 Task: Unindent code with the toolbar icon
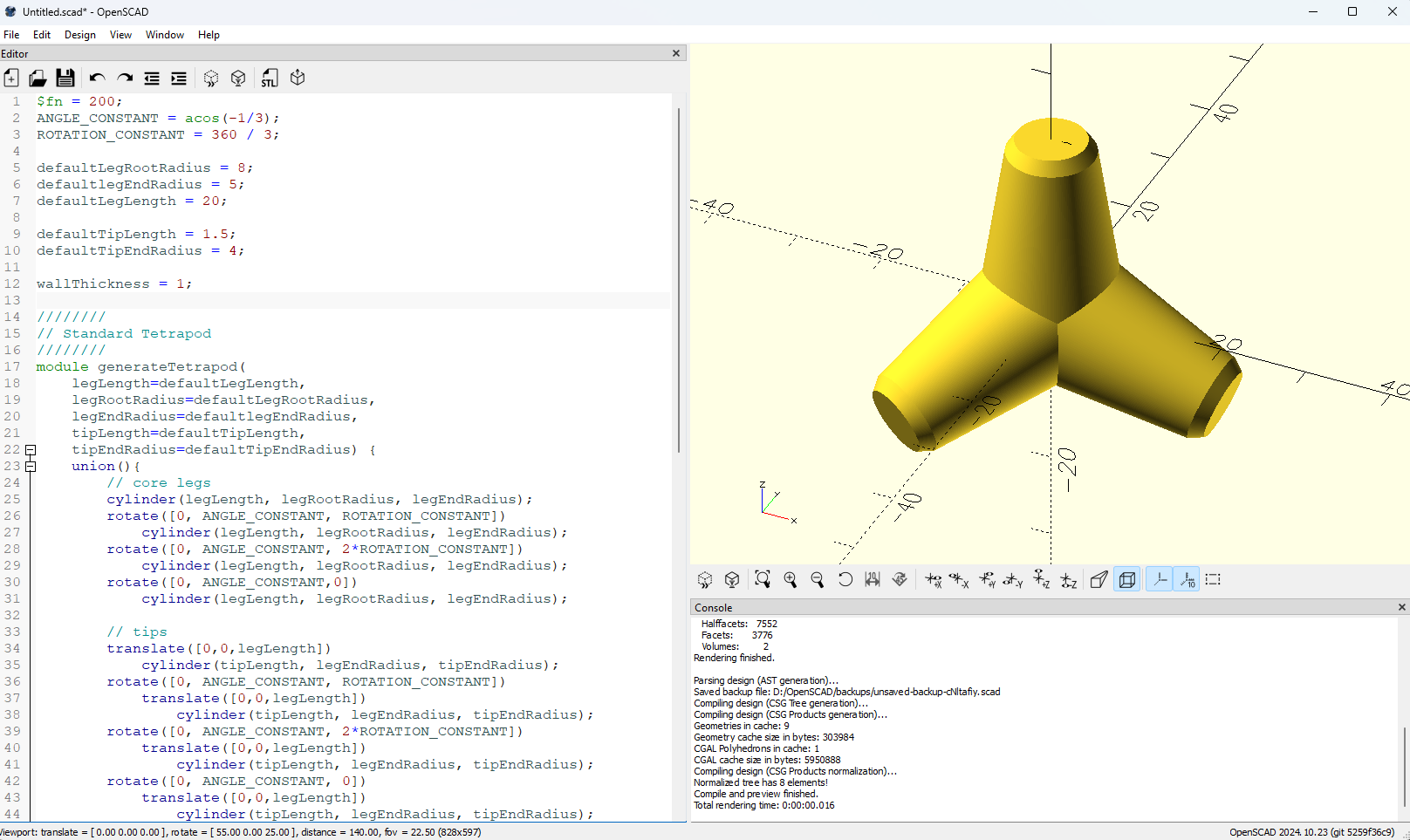pyautogui.click(x=152, y=79)
